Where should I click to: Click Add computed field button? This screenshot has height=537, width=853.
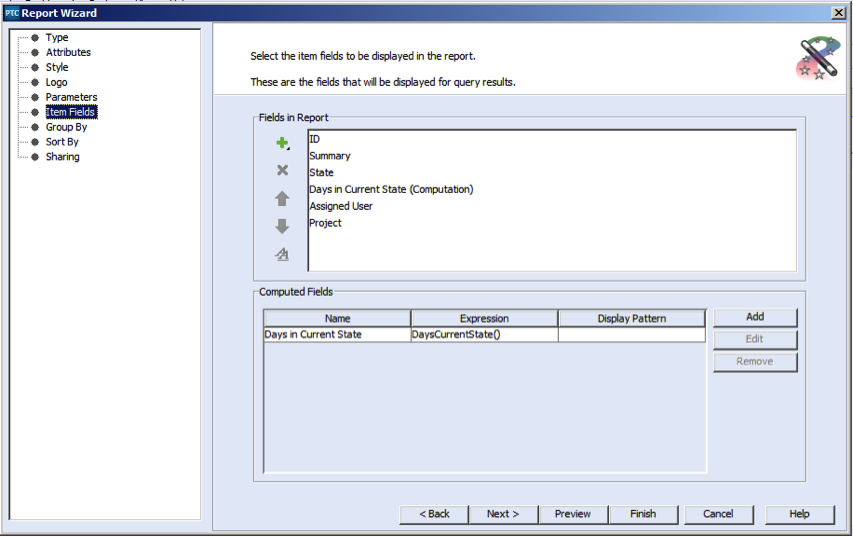tap(755, 317)
